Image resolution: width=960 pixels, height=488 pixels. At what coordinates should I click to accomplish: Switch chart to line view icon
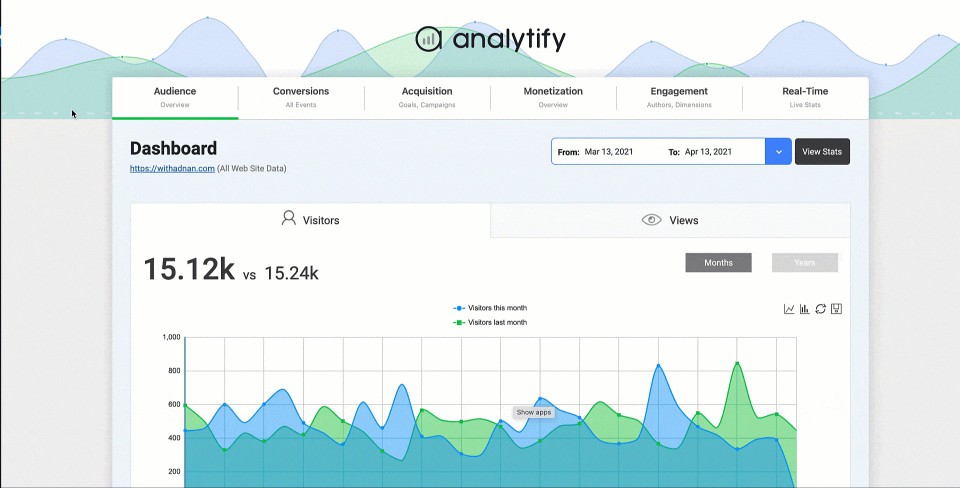[789, 309]
